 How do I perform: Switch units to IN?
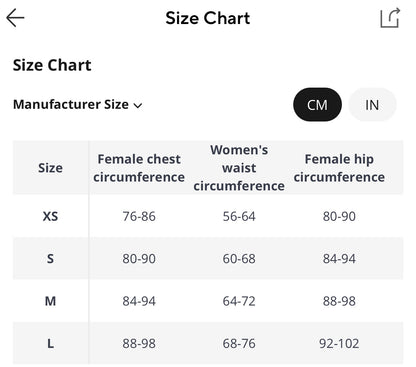[x=372, y=105]
